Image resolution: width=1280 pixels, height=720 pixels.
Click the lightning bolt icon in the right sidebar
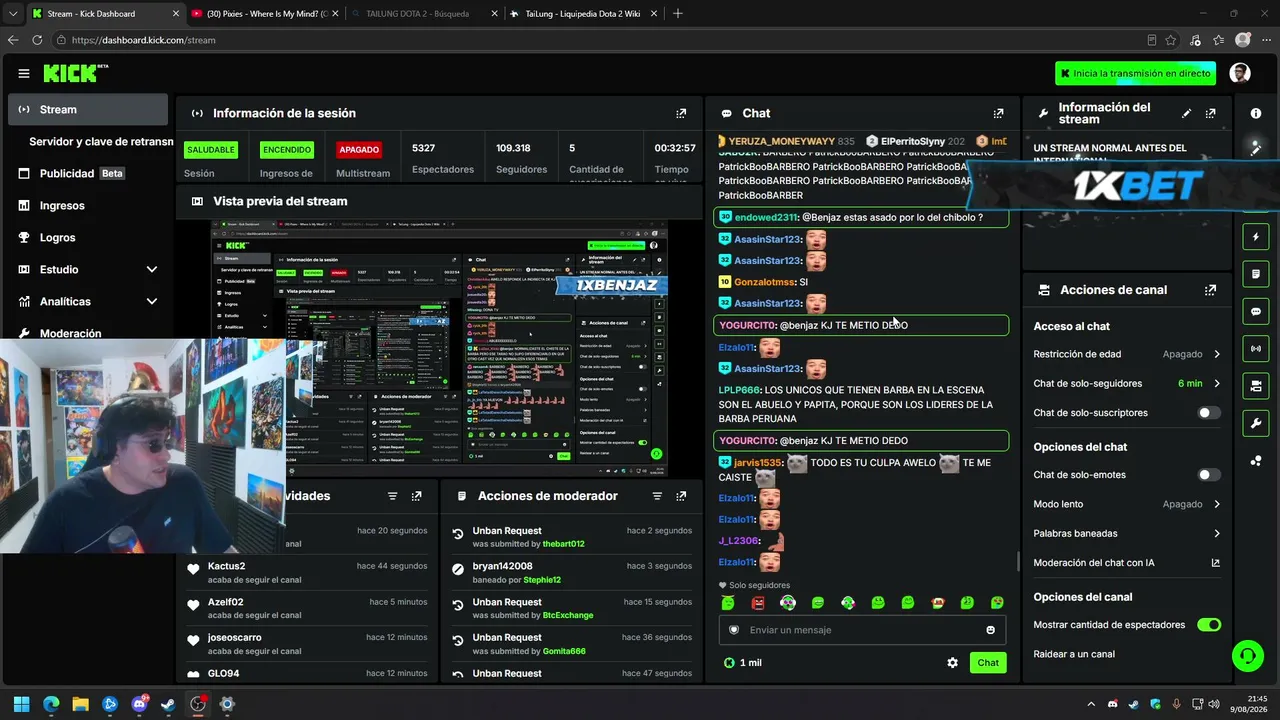(1256, 237)
